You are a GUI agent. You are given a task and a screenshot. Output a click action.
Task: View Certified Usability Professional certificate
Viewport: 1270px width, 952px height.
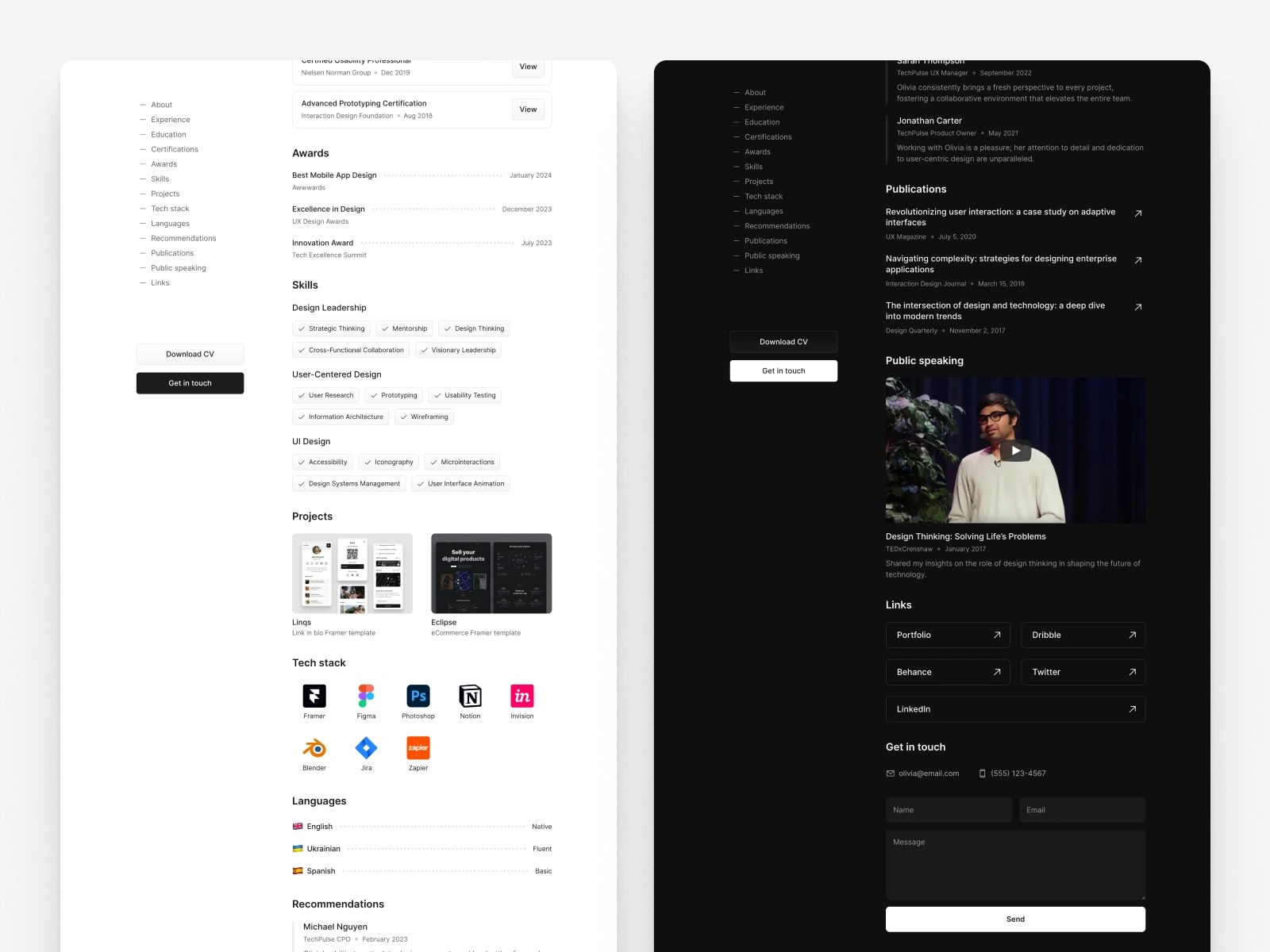(x=528, y=68)
